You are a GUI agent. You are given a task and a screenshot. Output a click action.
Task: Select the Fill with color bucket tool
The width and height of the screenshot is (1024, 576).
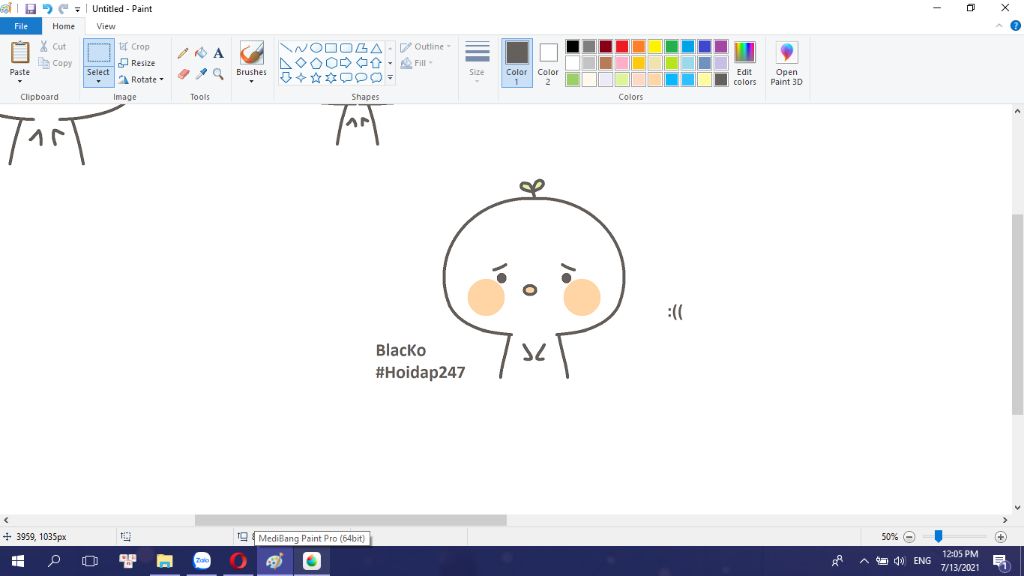[201, 54]
